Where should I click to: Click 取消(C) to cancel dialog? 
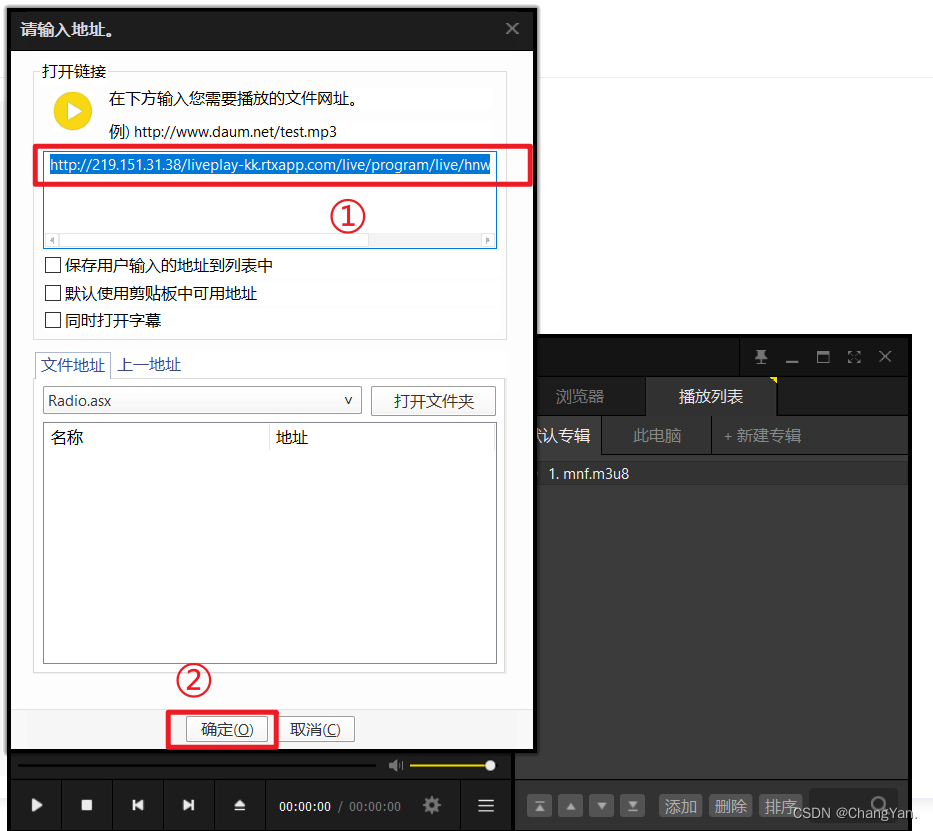pyautogui.click(x=315, y=729)
